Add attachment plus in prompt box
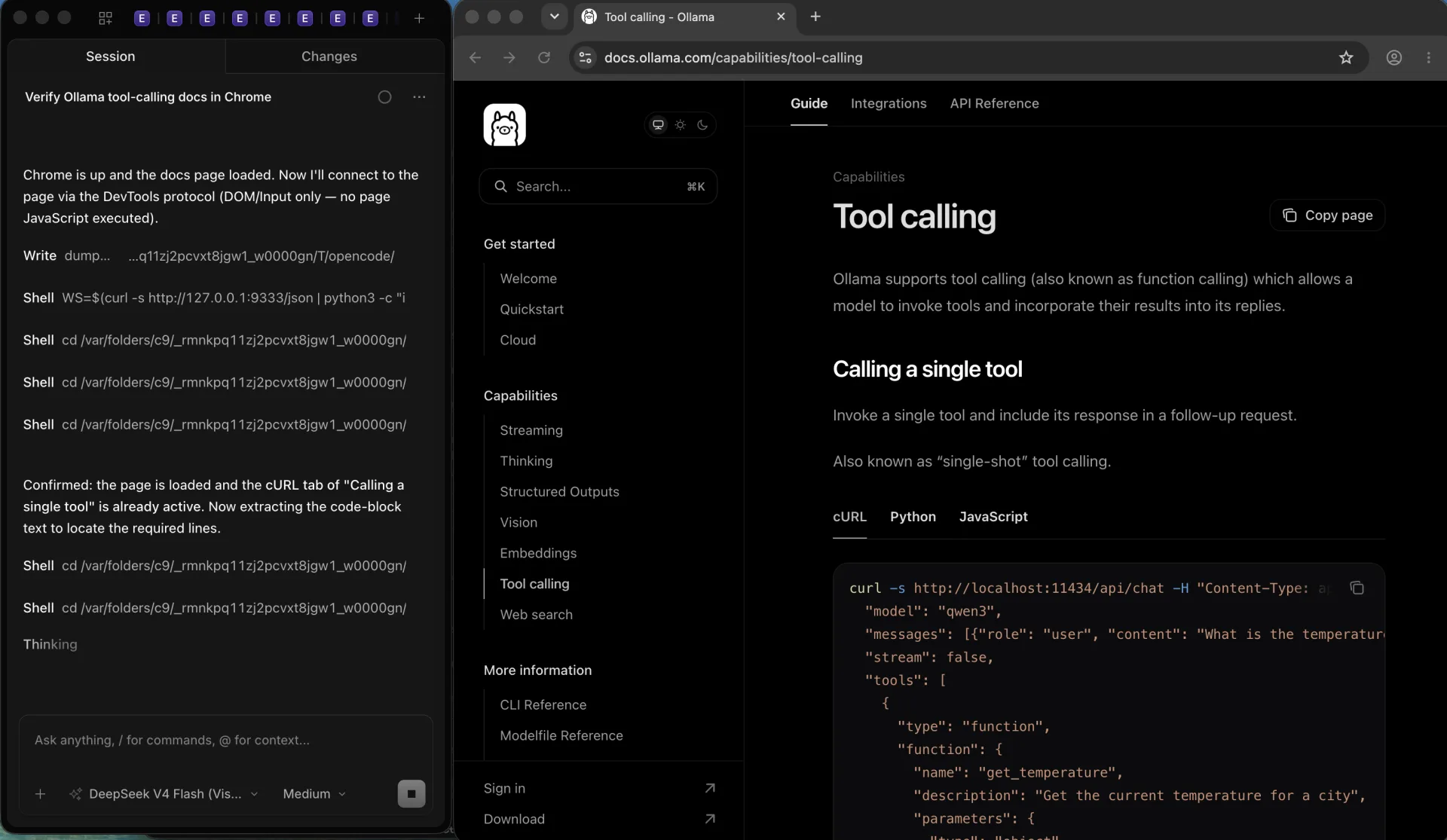 [x=41, y=794]
